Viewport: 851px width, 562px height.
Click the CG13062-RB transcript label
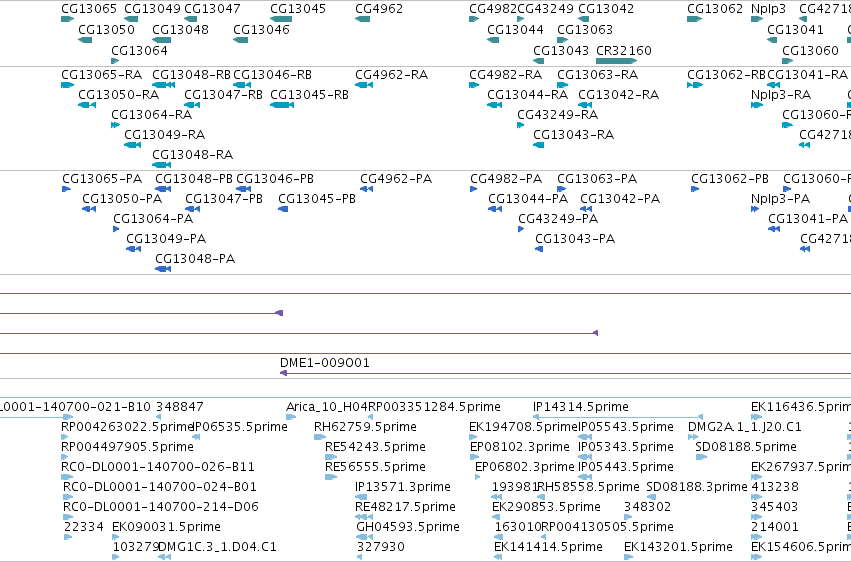click(726, 74)
